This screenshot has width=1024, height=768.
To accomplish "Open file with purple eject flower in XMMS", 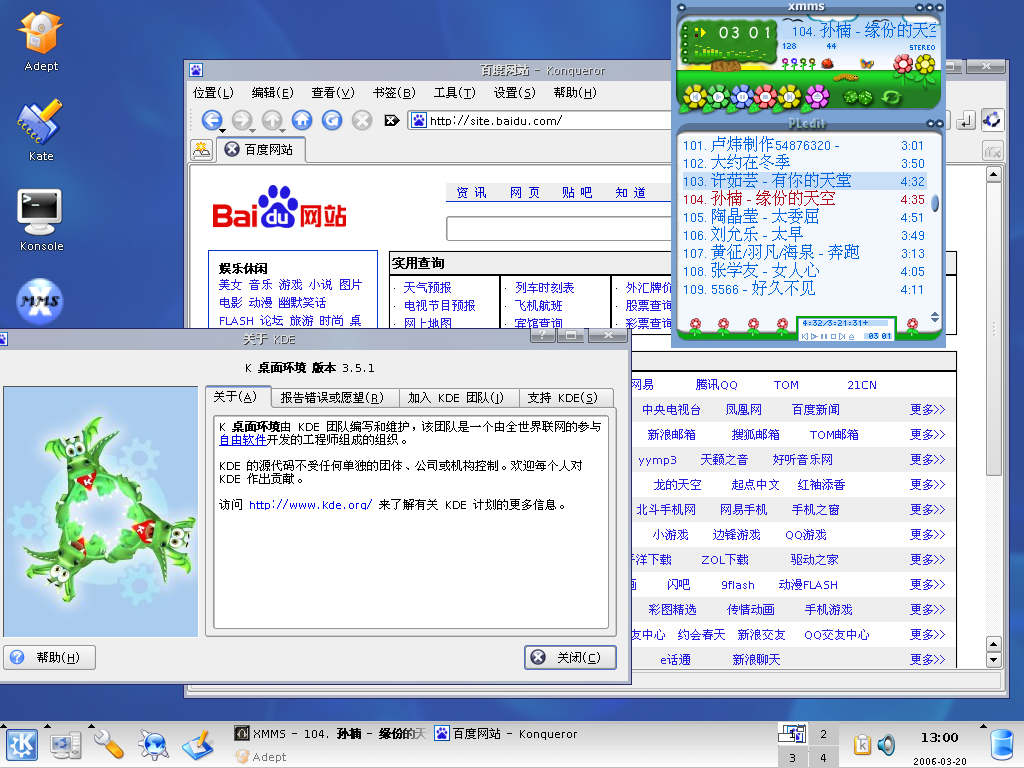I will point(817,97).
